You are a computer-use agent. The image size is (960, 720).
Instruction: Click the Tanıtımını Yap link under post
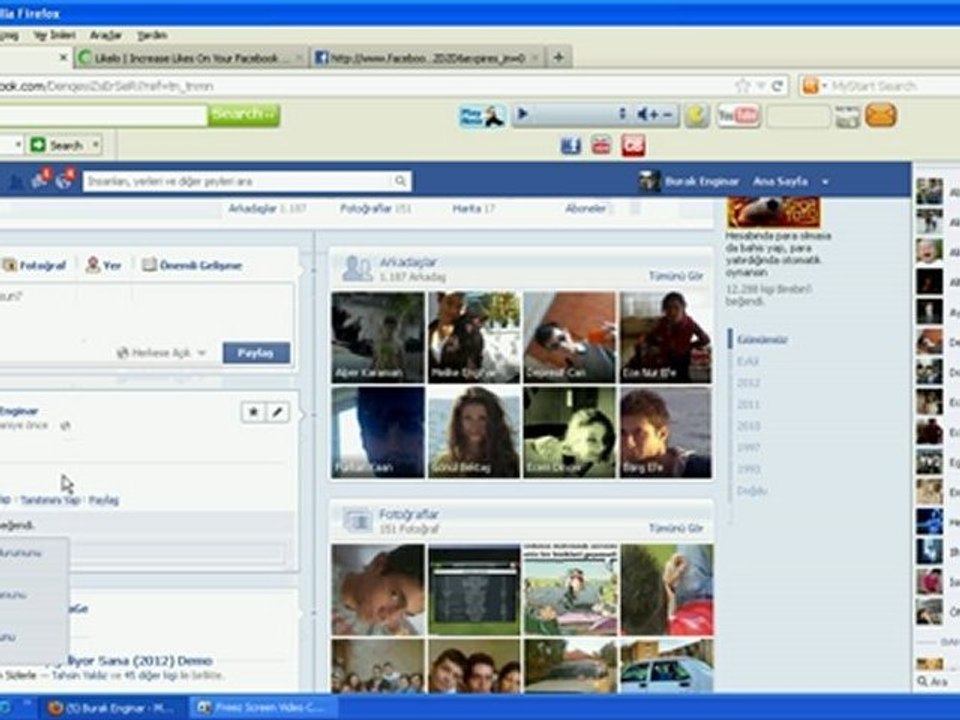[50, 500]
